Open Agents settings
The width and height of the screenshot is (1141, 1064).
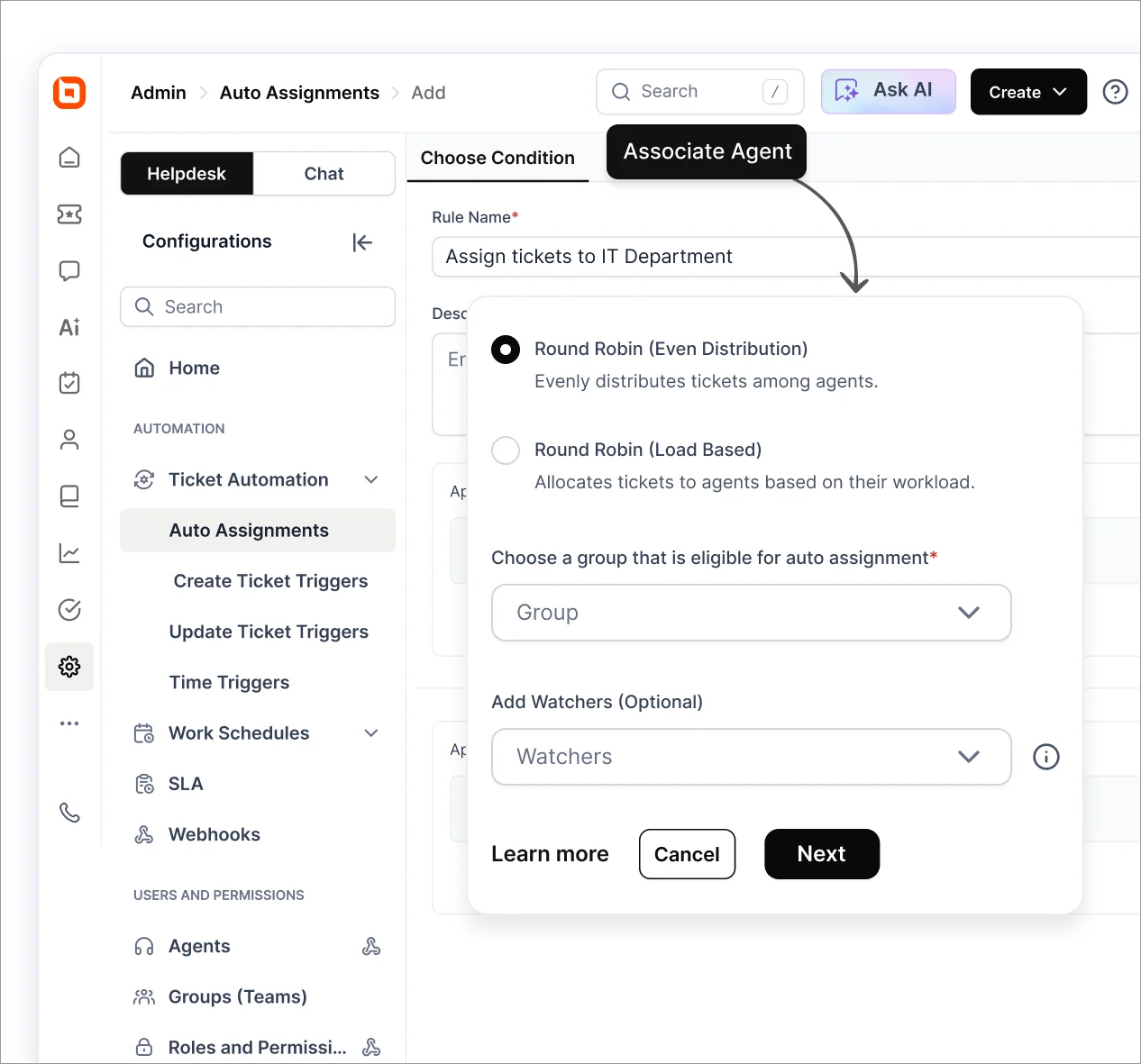[x=199, y=946]
